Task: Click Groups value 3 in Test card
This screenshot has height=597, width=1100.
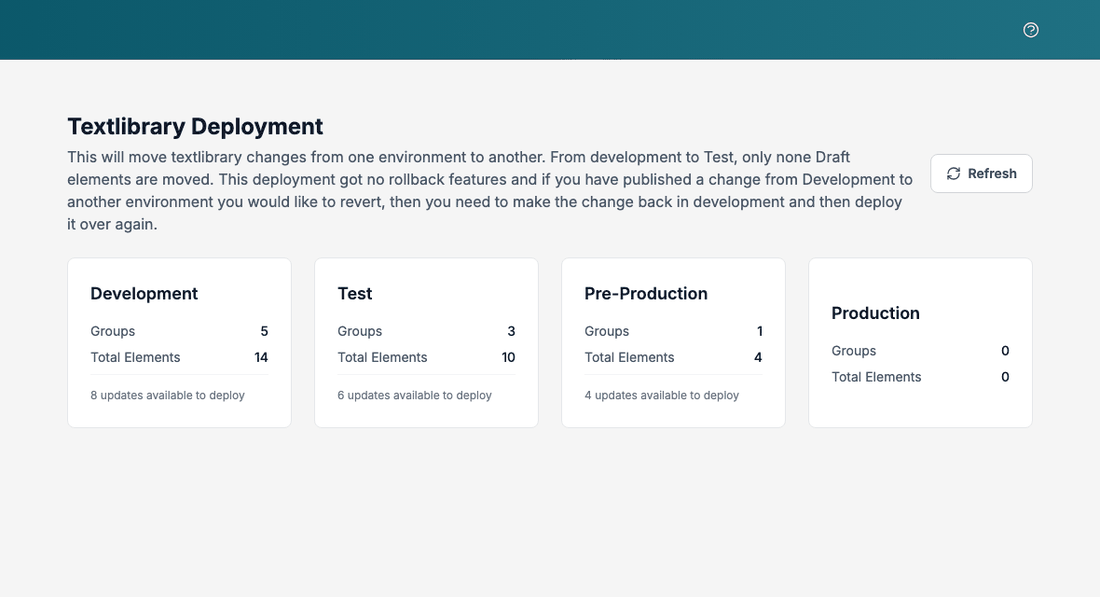Action: (511, 331)
